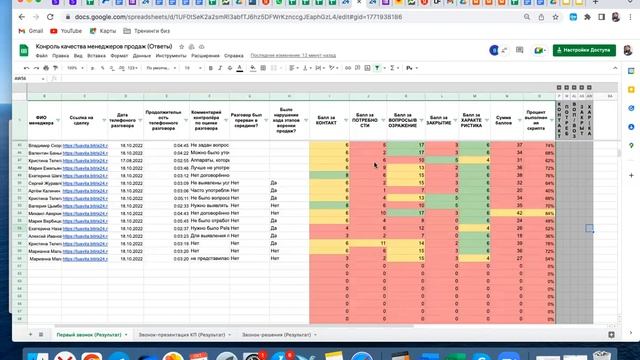Insert comment from the toolbar
This screenshot has height=360, width=640.
point(358,68)
